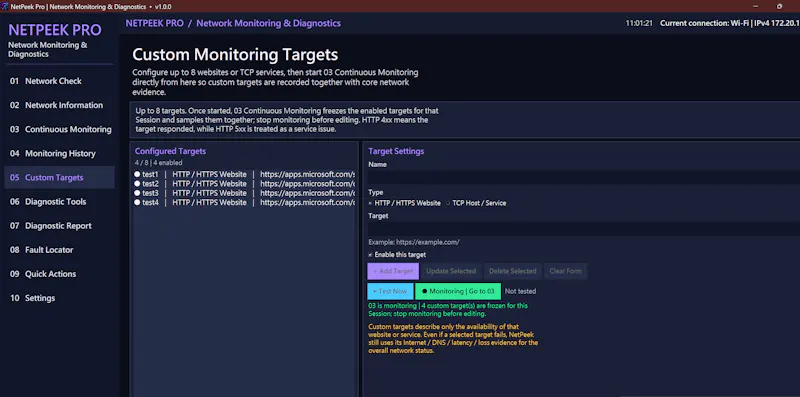Screen dimensions: 800x397
Task: Open 10 Settings page
Action: click(x=59, y=298)
